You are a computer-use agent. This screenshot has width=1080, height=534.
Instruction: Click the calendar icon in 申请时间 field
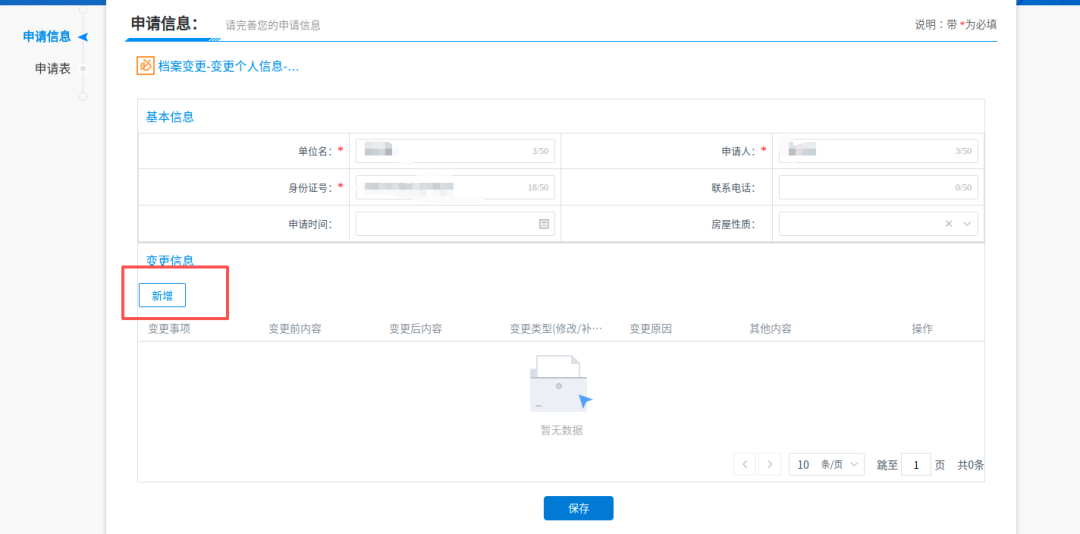click(544, 224)
